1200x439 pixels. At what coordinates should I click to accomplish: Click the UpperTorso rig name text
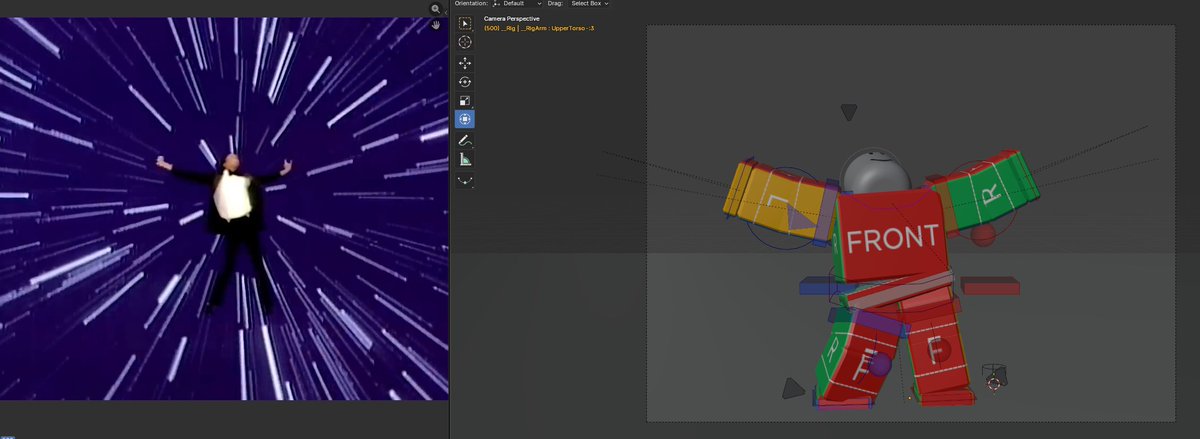[x=539, y=28]
